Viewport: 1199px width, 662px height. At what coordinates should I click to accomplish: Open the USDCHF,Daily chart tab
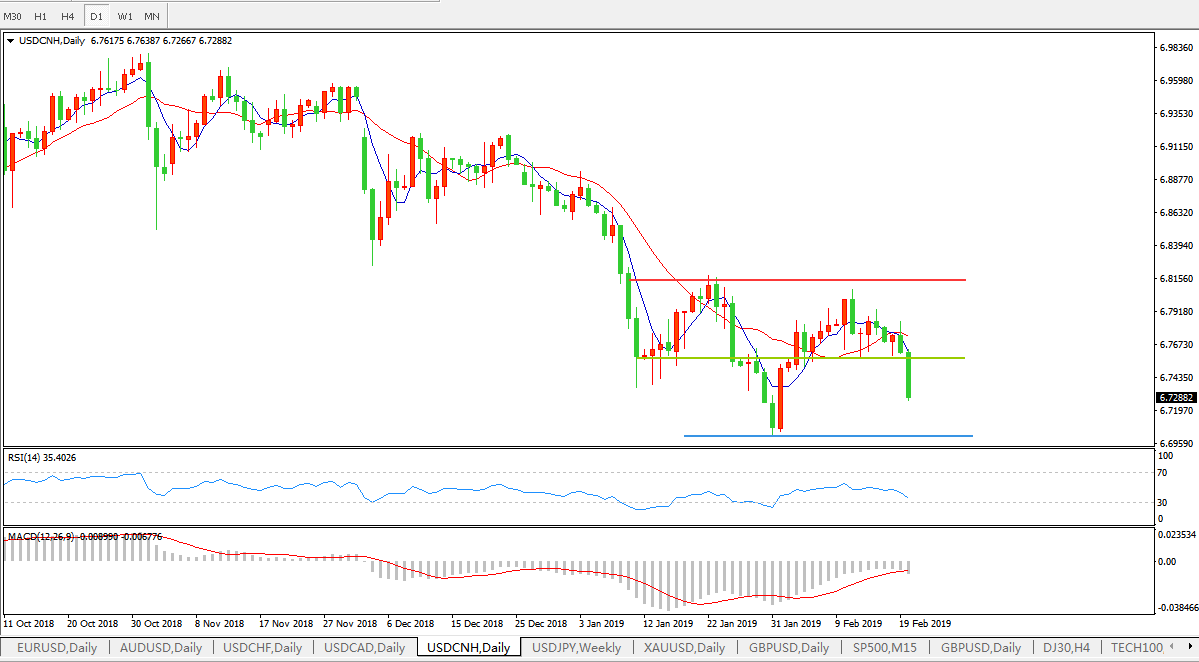pos(263,648)
